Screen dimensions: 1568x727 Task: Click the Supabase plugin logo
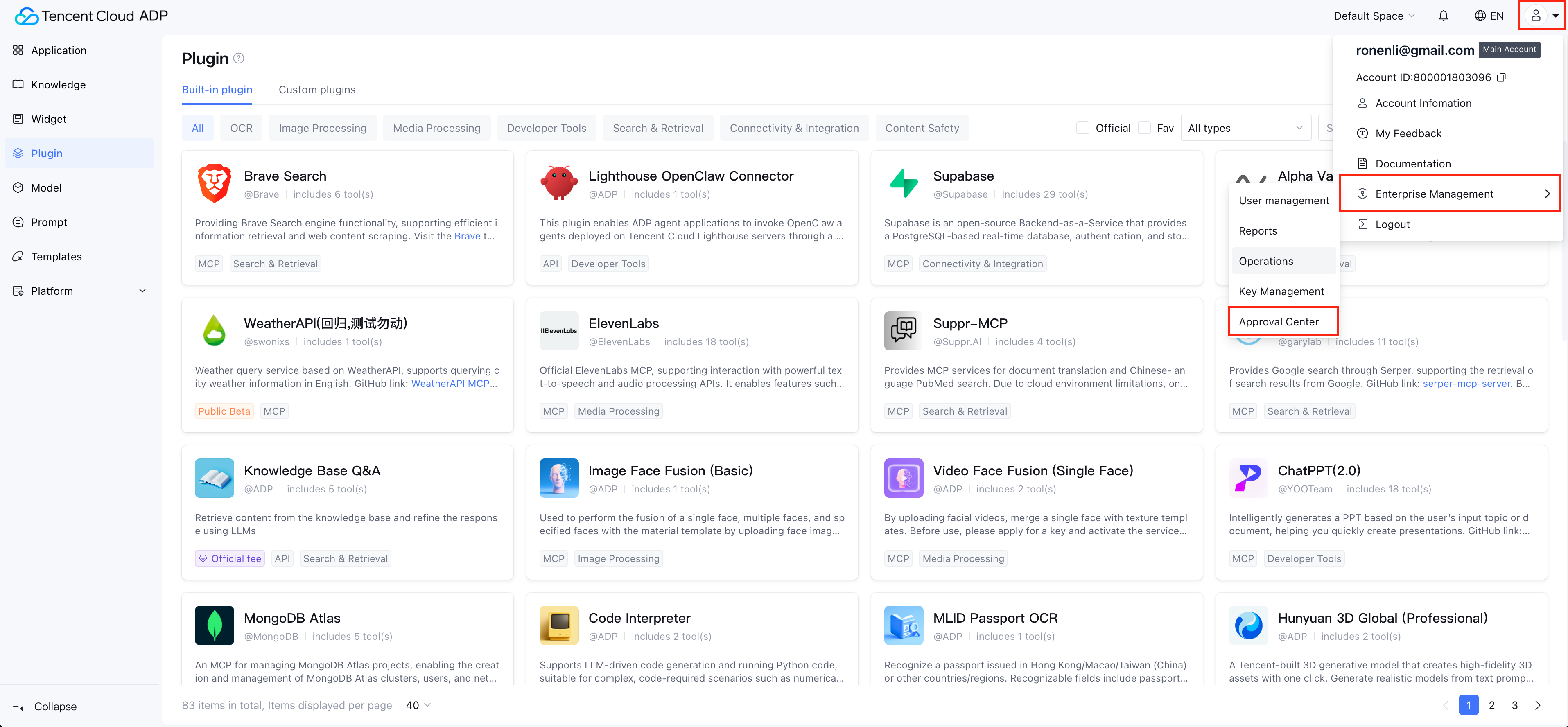click(903, 183)
